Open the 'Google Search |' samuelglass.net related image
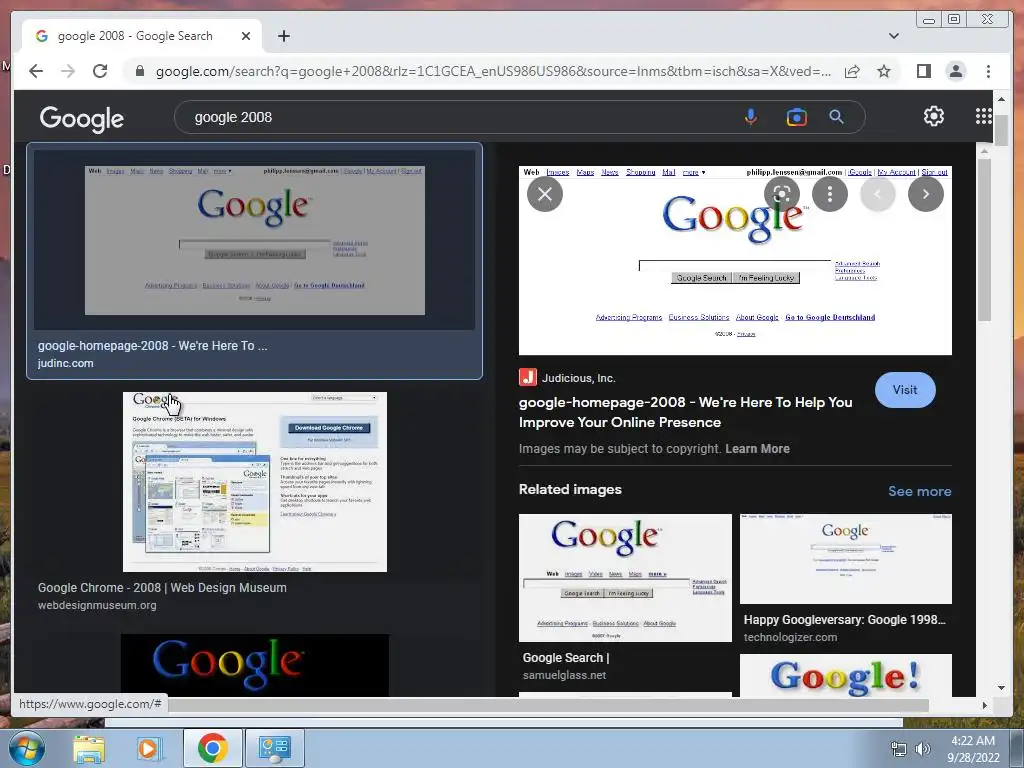The image size is (1024, 768). [625, 577]
